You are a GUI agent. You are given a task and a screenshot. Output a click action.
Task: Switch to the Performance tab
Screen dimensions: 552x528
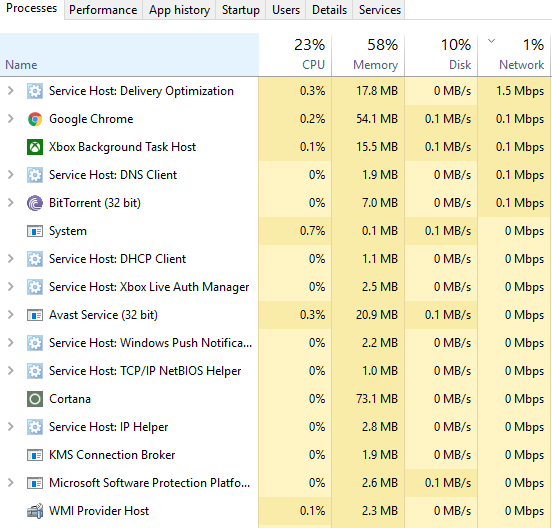(x=103, y=10)
